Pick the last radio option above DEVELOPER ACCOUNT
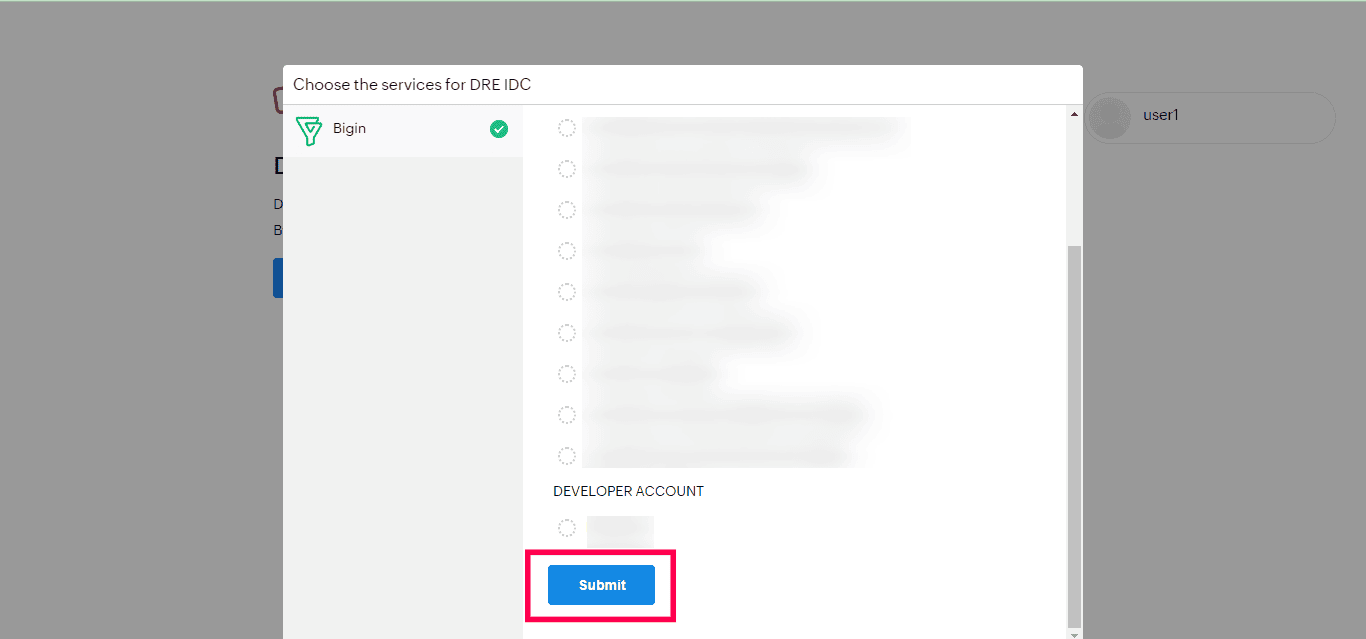 click(x=567, y=456)
